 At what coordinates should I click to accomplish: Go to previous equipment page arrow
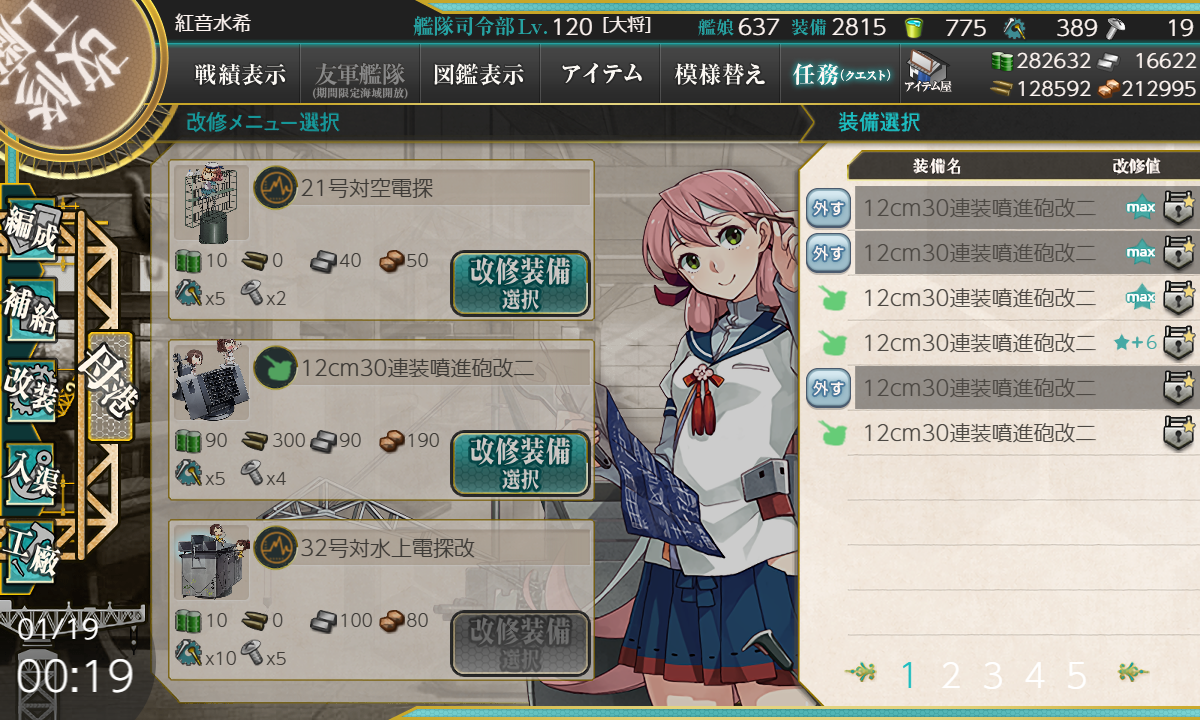tap(860, 674)
